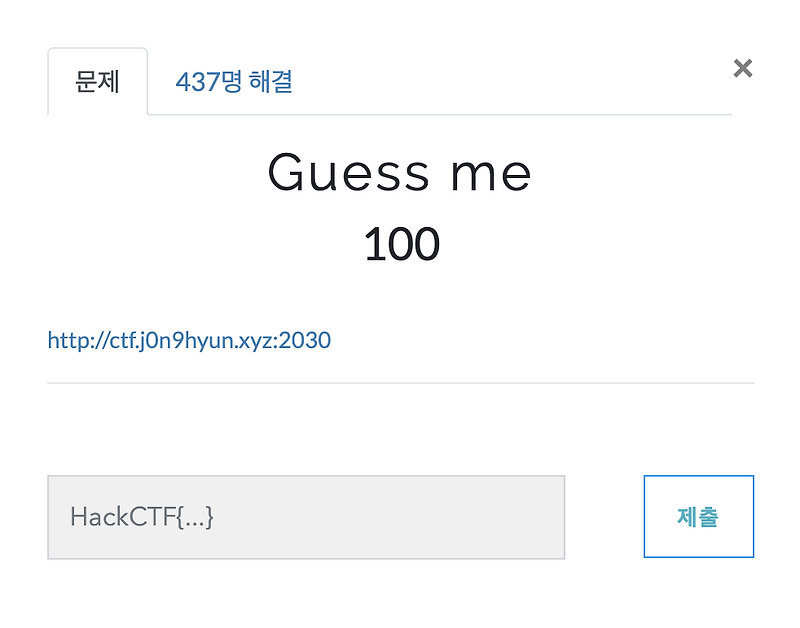Viewport: 800px width, 628px height.
Task: Click the blue 제출 button
Action: tap(698, 516)
